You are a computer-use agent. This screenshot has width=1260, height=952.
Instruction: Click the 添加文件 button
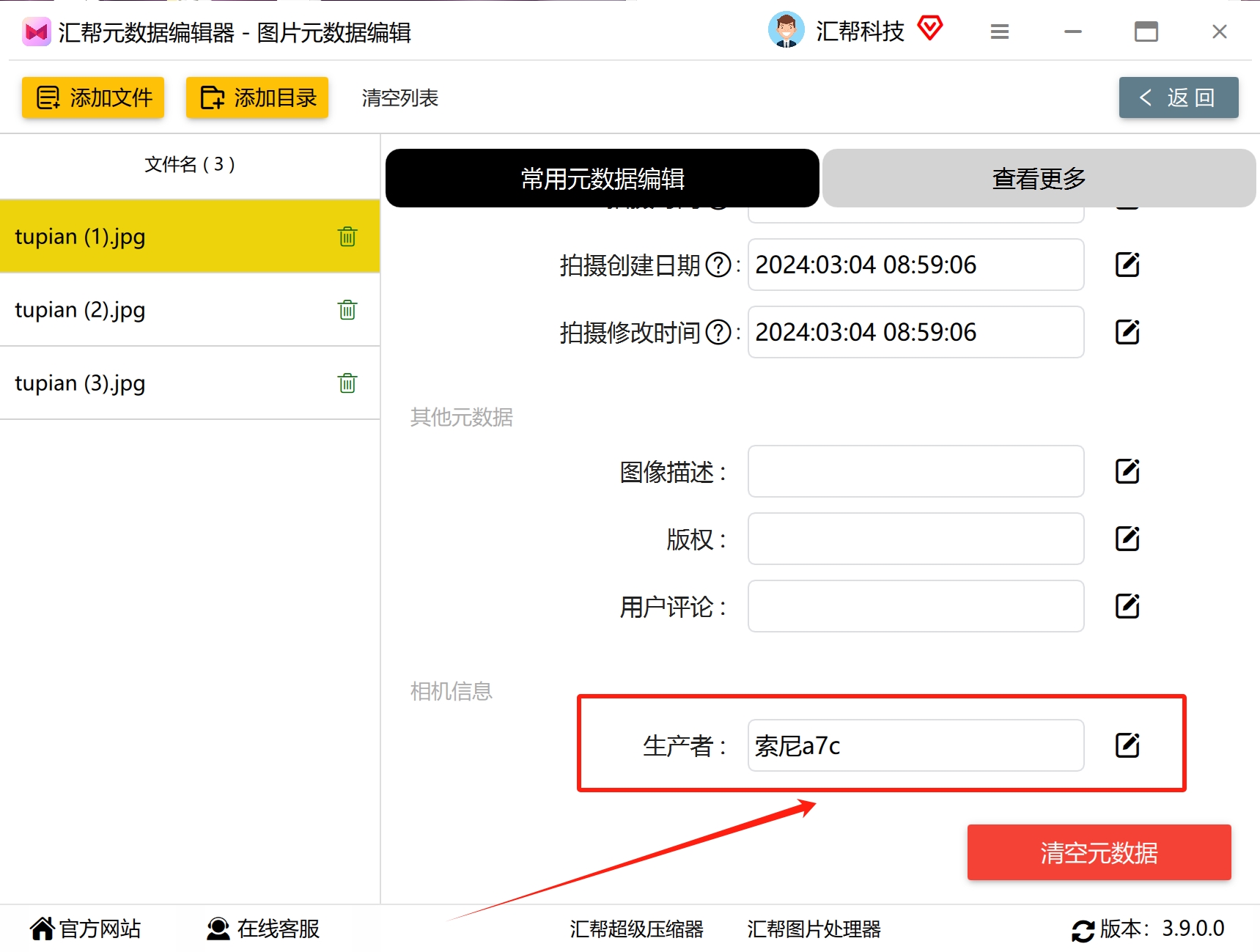click(x=92, y=97)
